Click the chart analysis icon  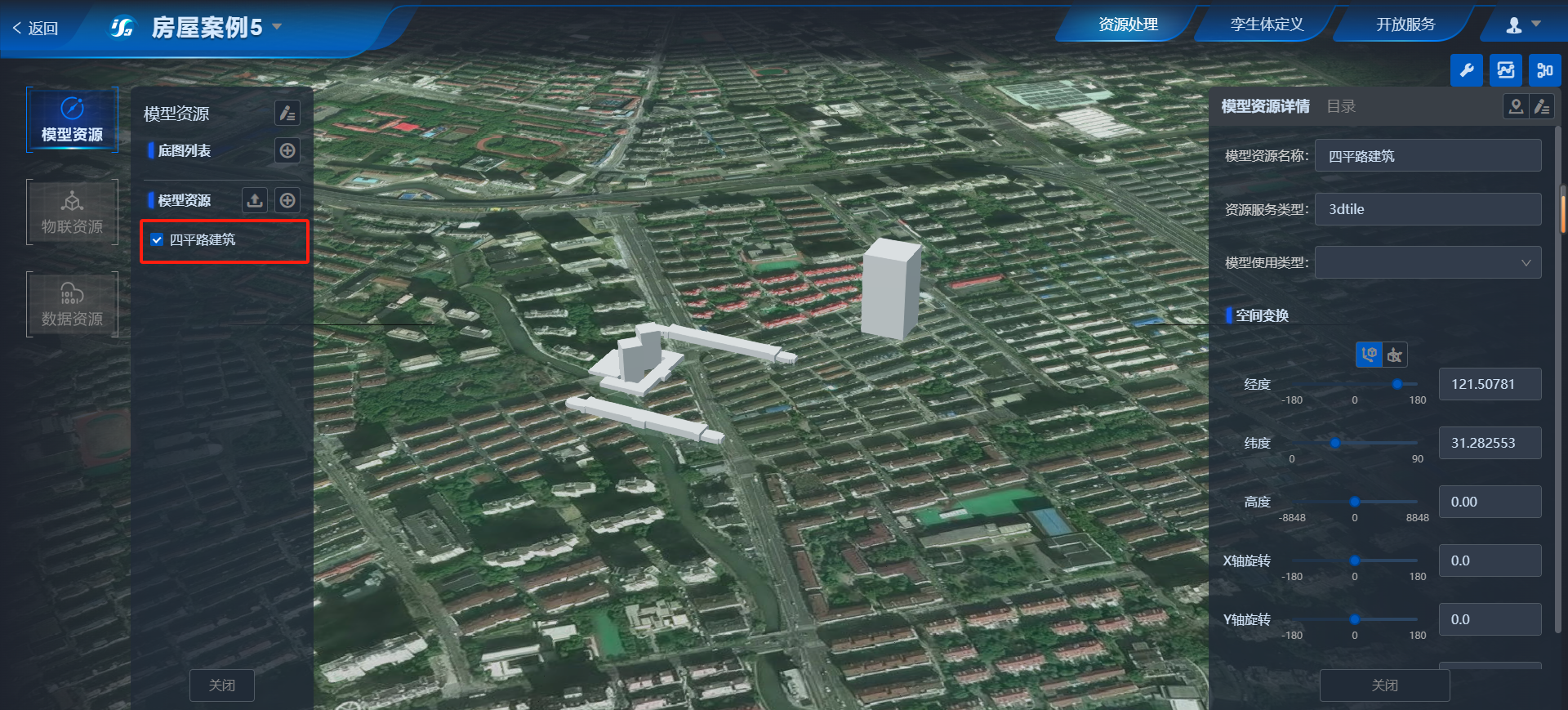click(x=1506, y=70)
